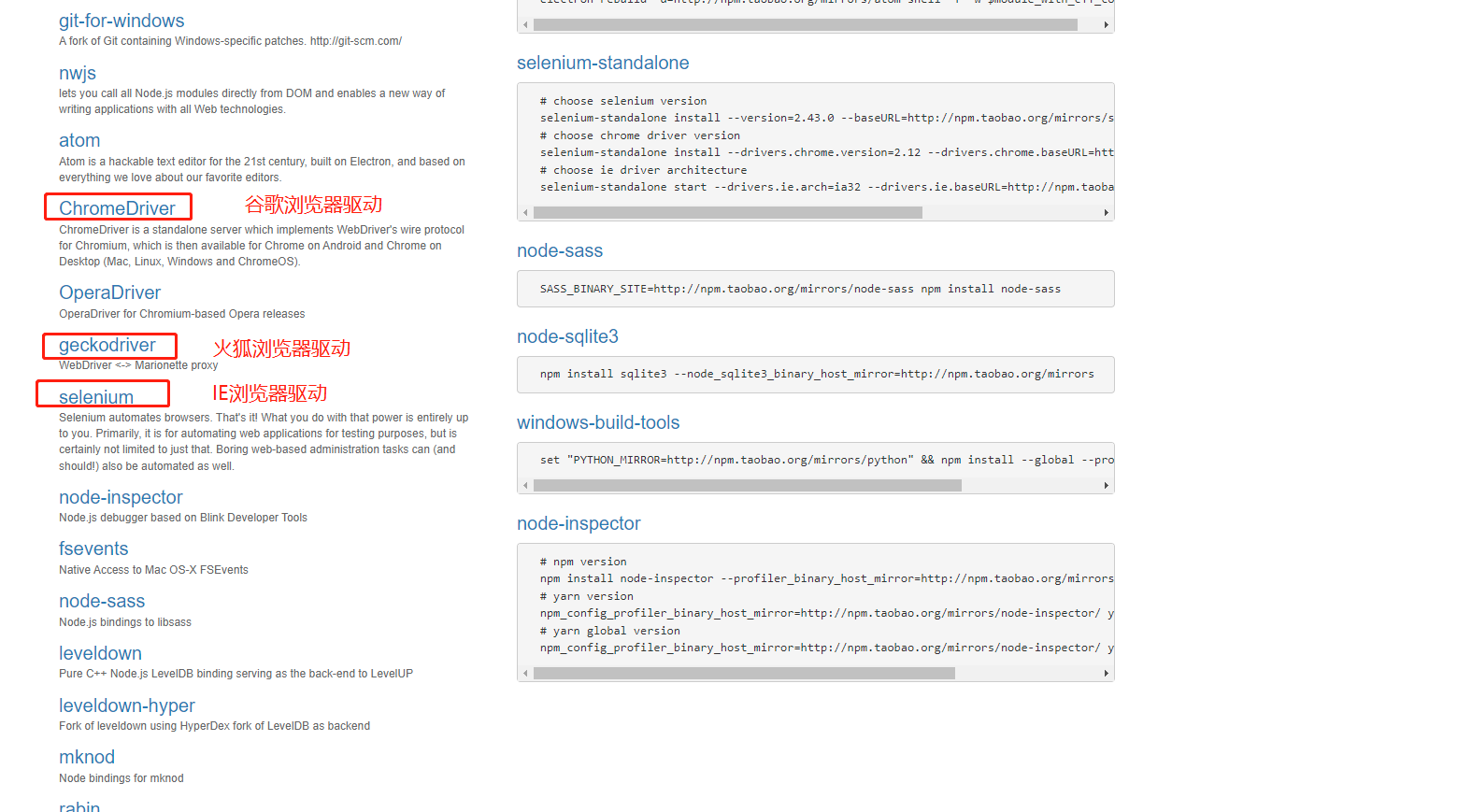Click the 'selenium-standalone start' command line
Screen dimensions: 1472x812
point(826,187)
